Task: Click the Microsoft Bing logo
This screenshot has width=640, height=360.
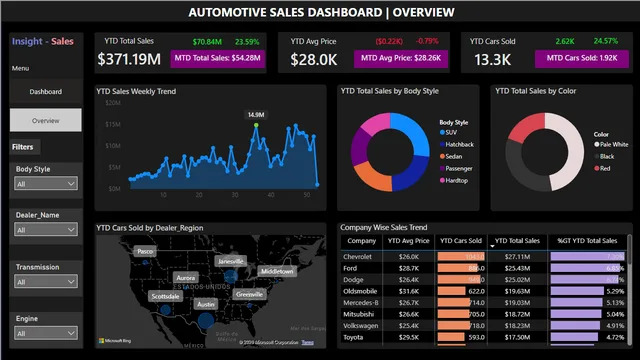Action: [x=115, y=340]
